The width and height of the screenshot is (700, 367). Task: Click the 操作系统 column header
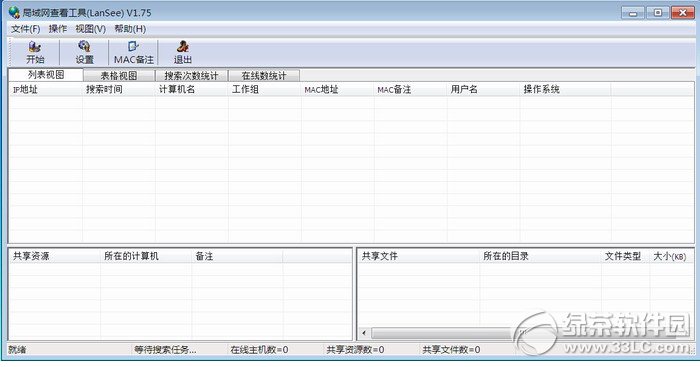point(565,89)
